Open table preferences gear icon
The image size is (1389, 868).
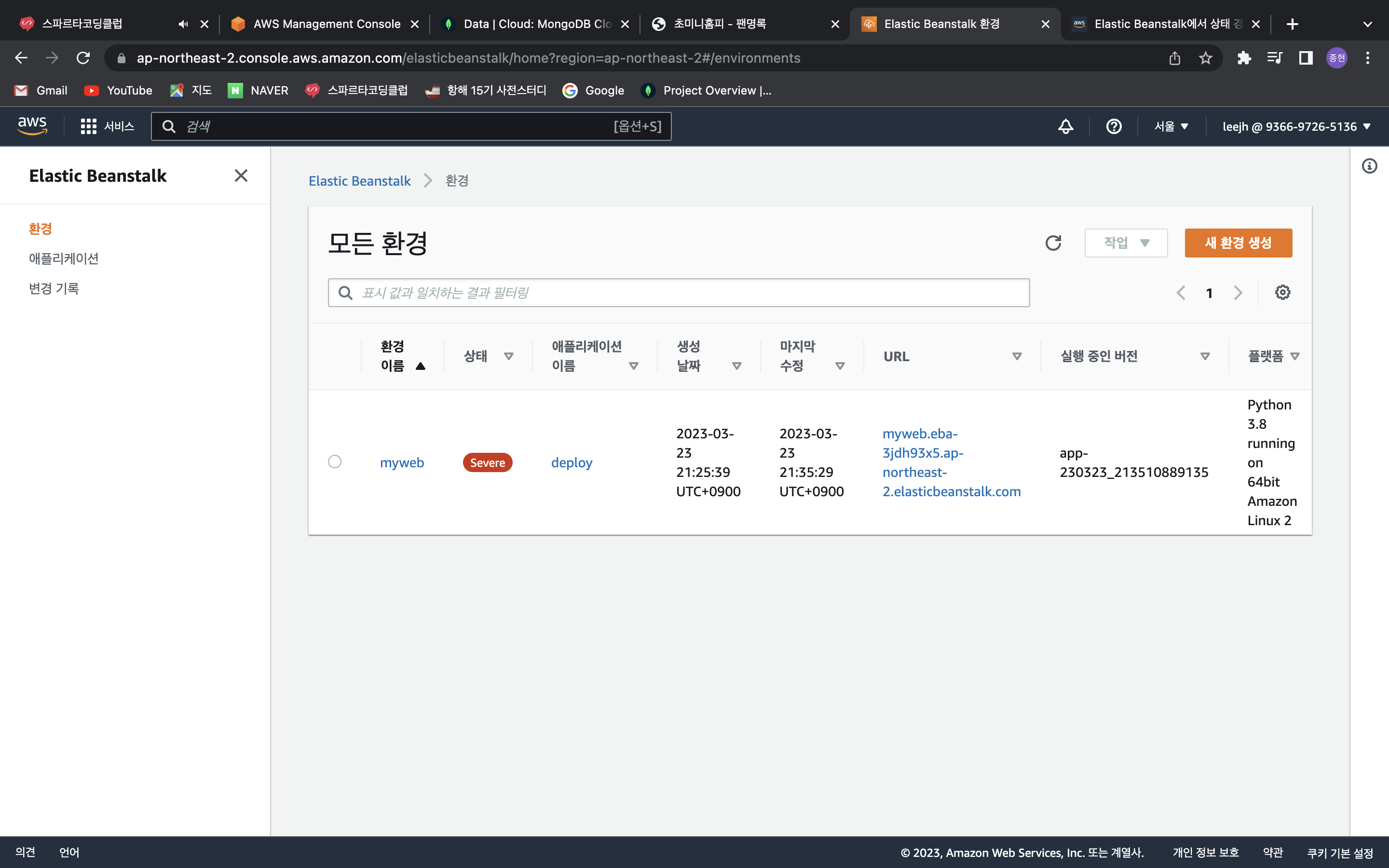point(1283,293)
